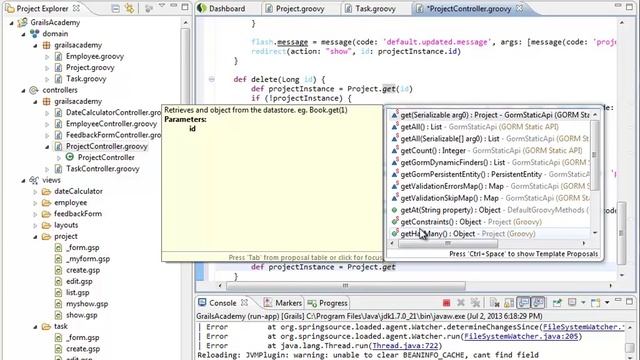Select _myform.gsp under project folder
The width and height of the screenshot is (640, 360).
tap(89, 259)
